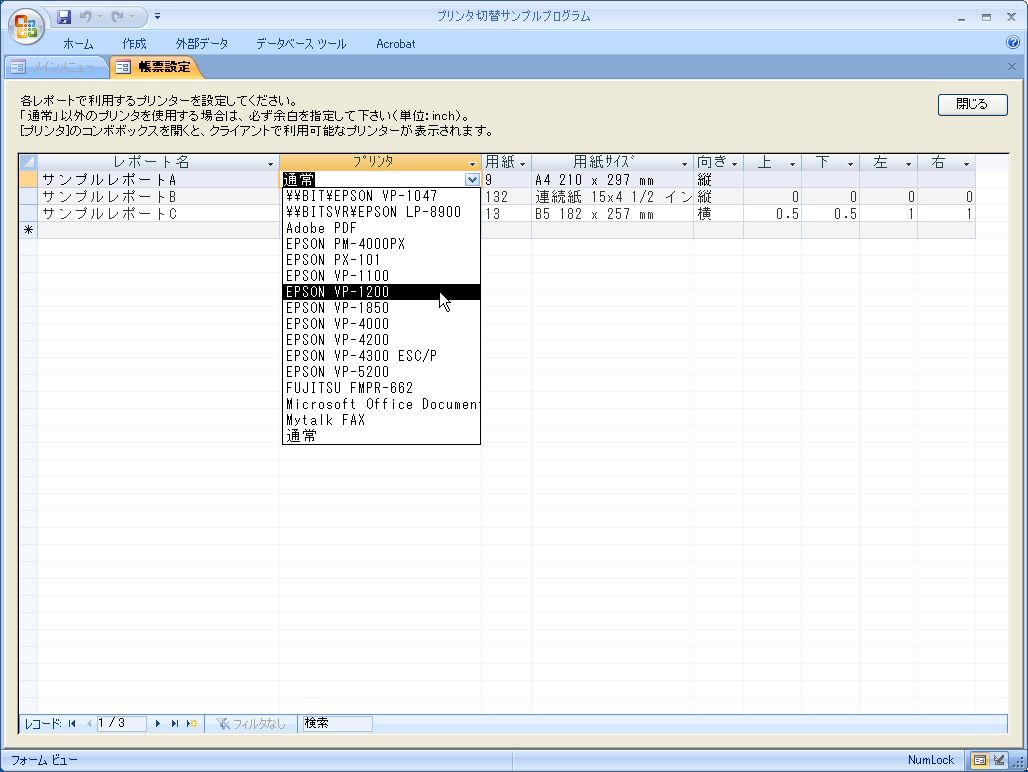Click the Office button
This screenshot has height=772, width=1028.
pyautogui.click(x=26, y=27)
